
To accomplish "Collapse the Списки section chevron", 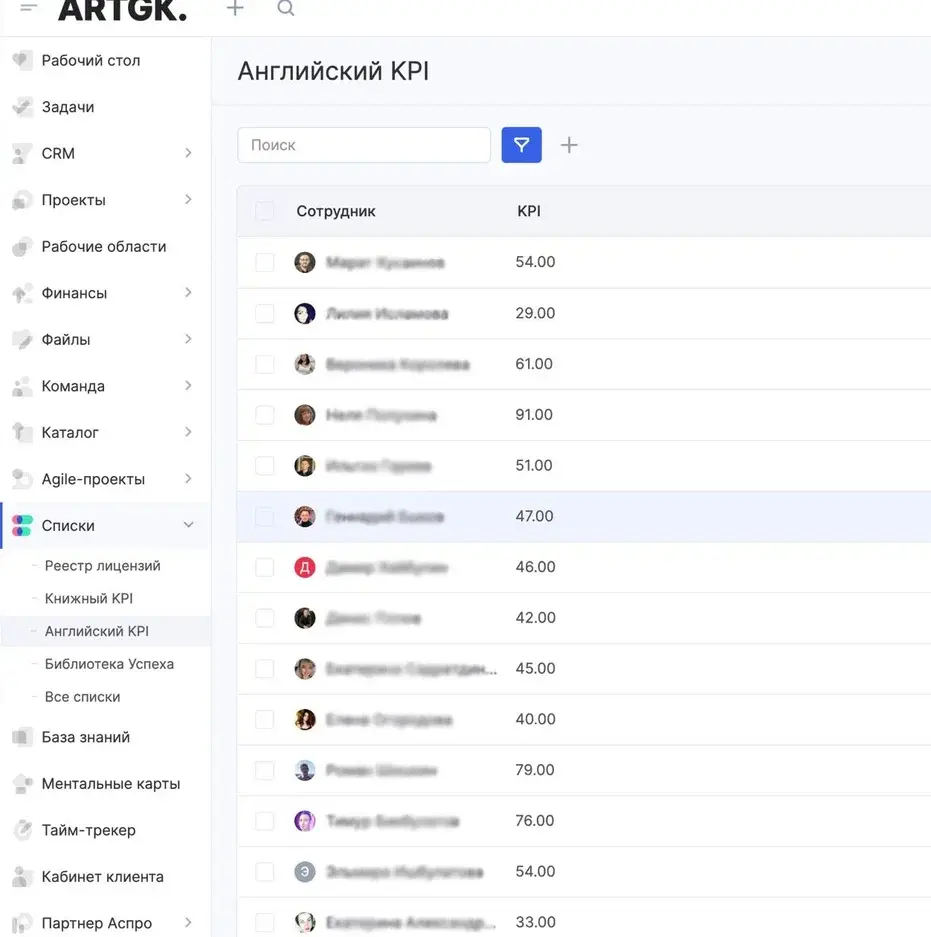I will [x=188, y=525].
